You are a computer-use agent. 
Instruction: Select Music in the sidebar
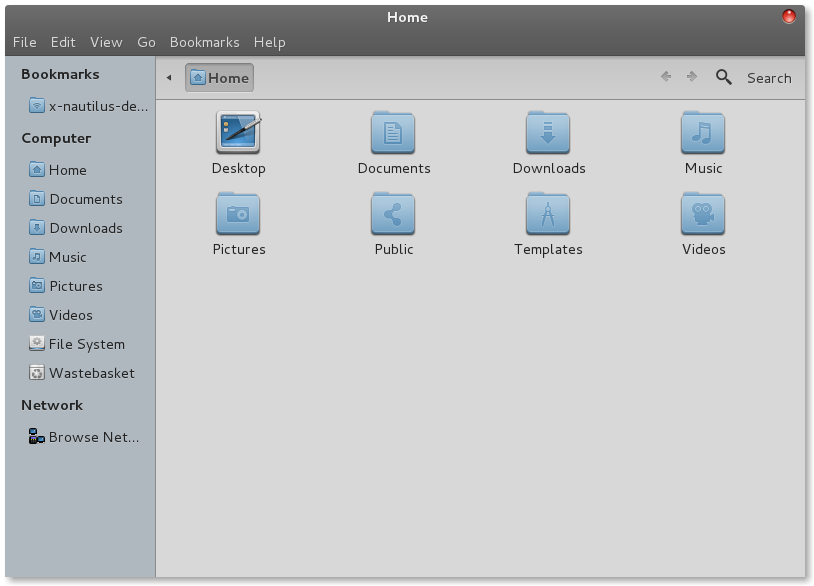(x=58, y=257)
